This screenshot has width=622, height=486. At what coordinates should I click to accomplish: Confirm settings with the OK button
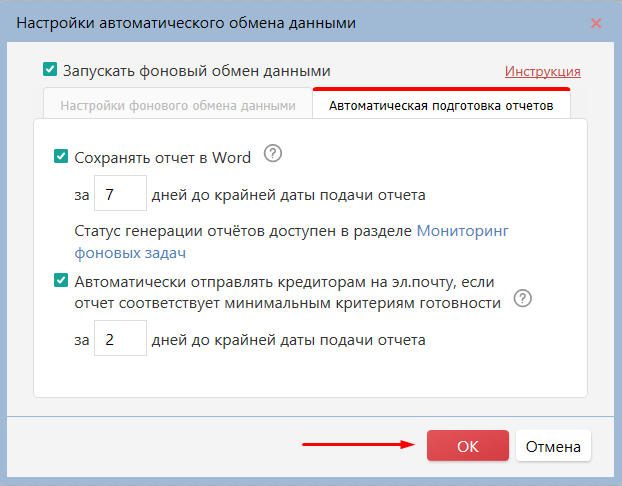[x=468, y=446]
